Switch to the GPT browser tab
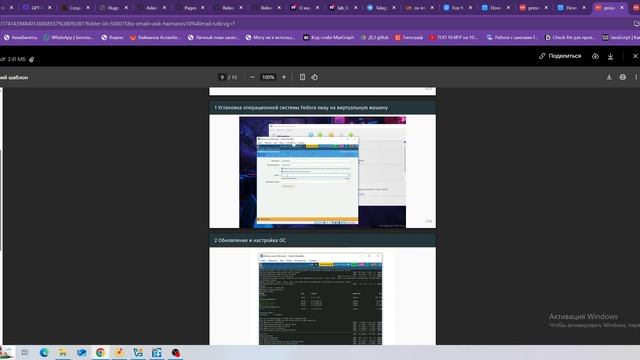 pos(36,8)
